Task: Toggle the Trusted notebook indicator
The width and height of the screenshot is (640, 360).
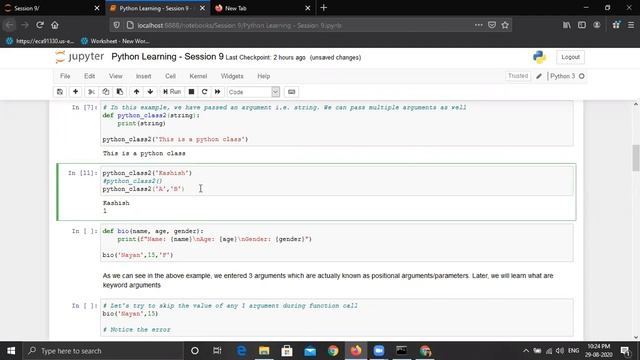Action: [x=518, y=76]
